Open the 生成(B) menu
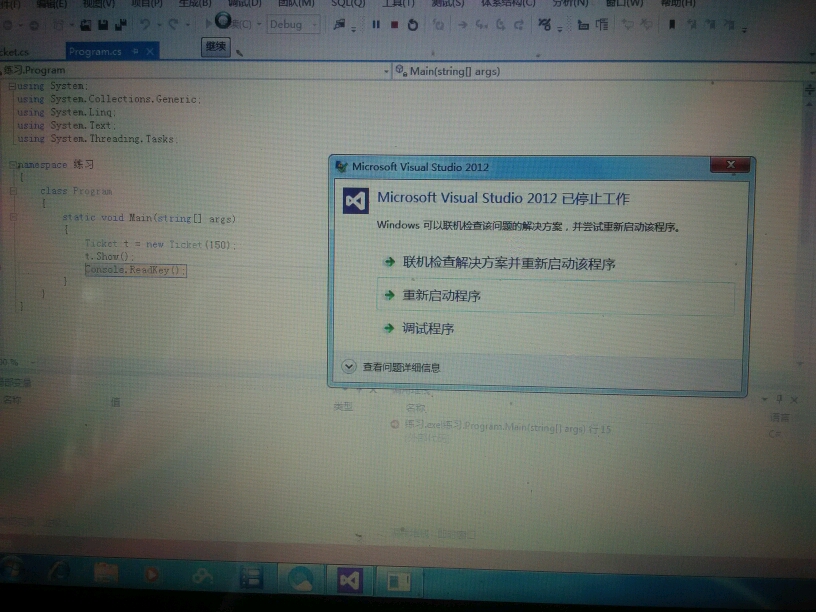 [x=195, y=4]
